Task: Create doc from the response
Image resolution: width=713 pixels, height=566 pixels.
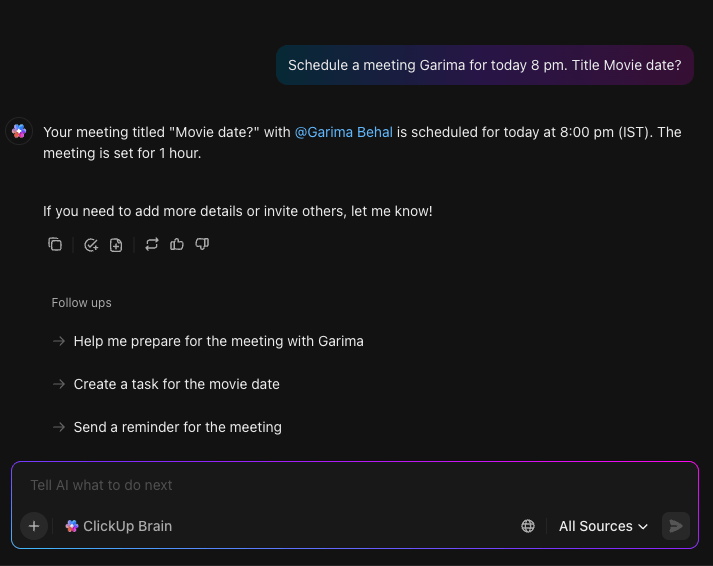Action: (116, 245)
